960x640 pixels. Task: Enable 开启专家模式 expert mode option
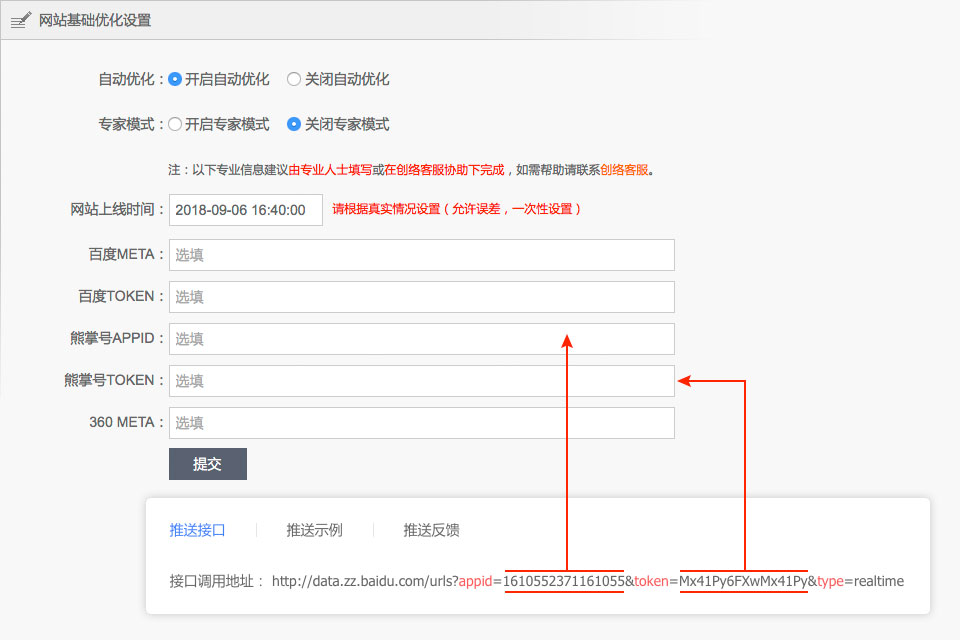176,124
